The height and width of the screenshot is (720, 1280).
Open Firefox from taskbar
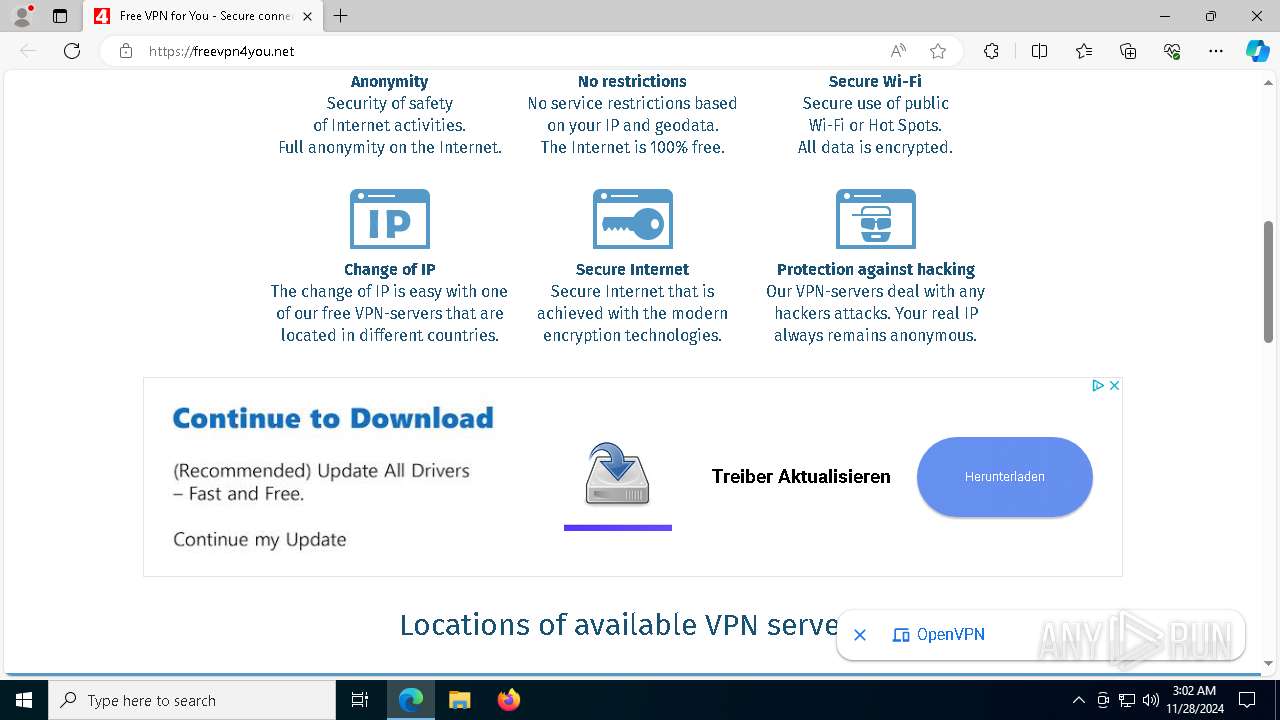pyautogui.click(x=509, y=700)
